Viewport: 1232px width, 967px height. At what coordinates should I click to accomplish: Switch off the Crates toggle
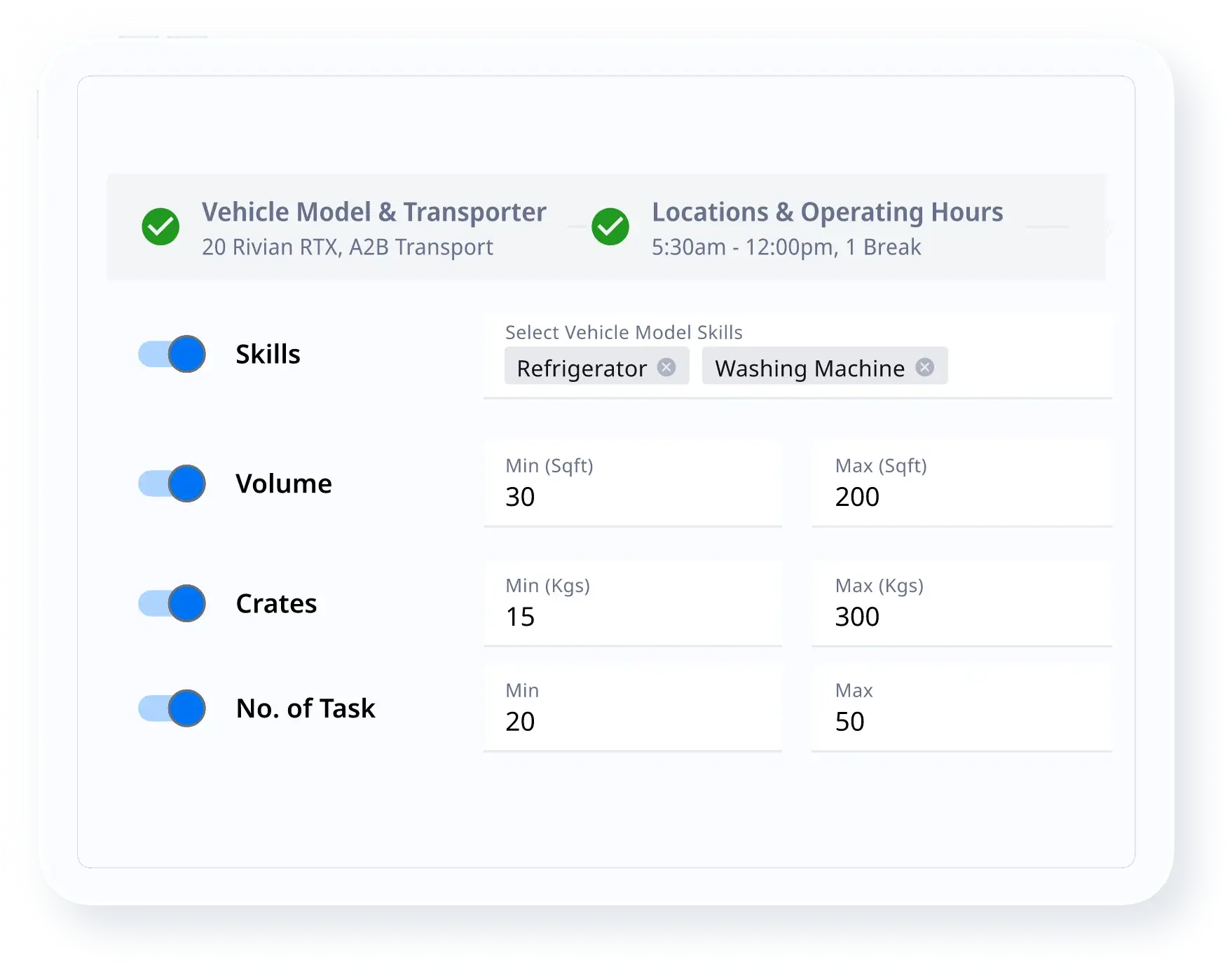(x=172, y=603)
